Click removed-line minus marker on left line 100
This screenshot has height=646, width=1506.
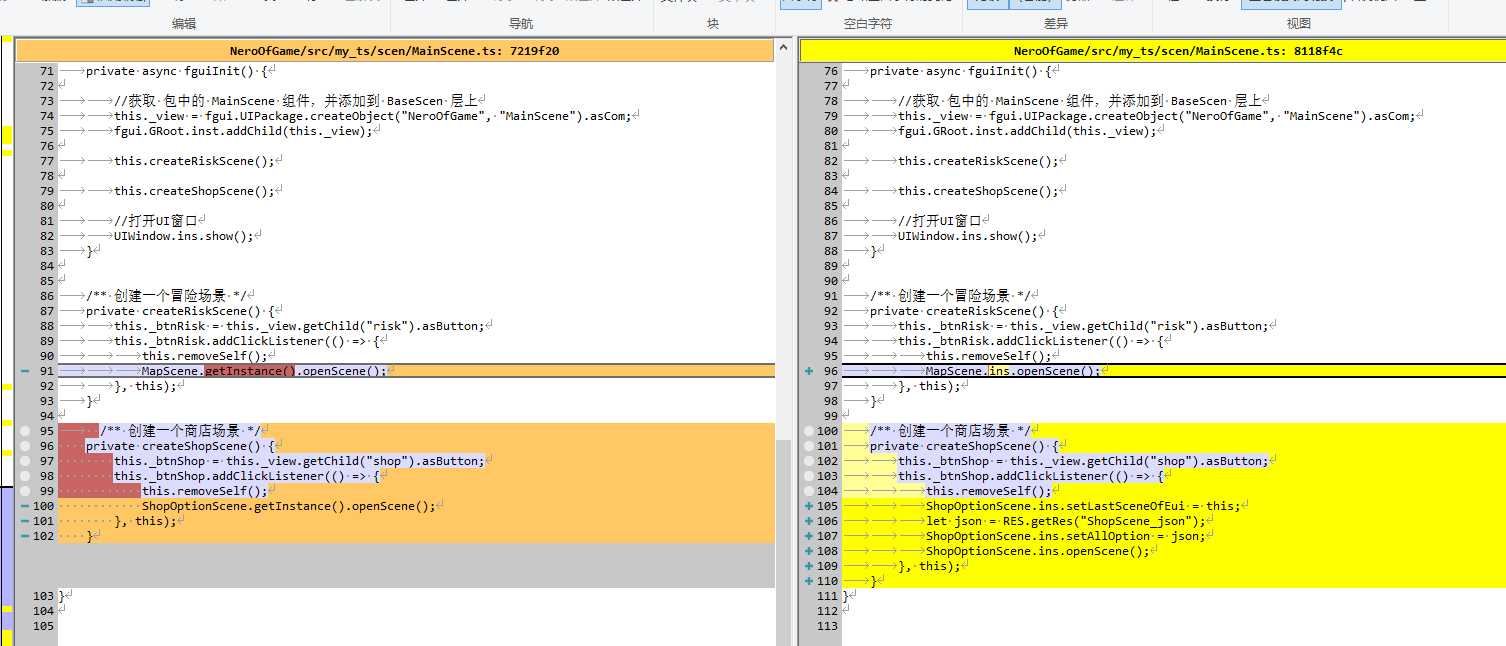tap(24, 506)
